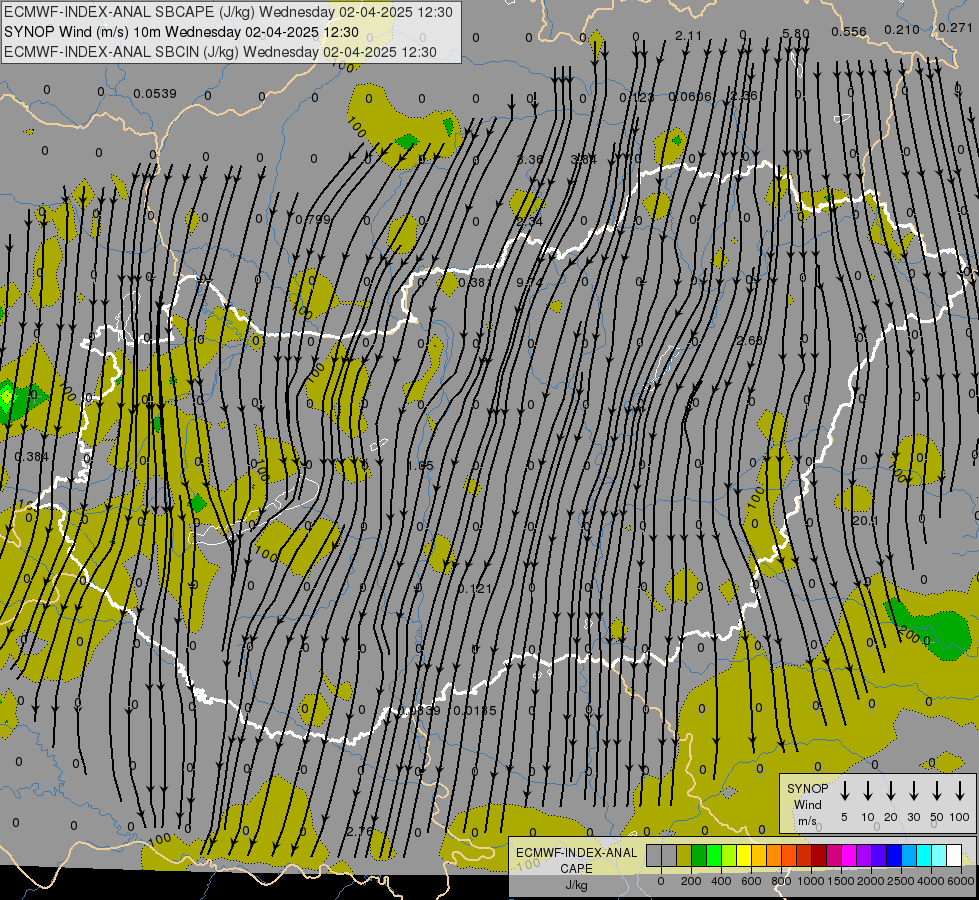This screenshot has height=900, width=979.
Task: Click the 2500 tick label in CAPE legend
Action: coord(901,881)
